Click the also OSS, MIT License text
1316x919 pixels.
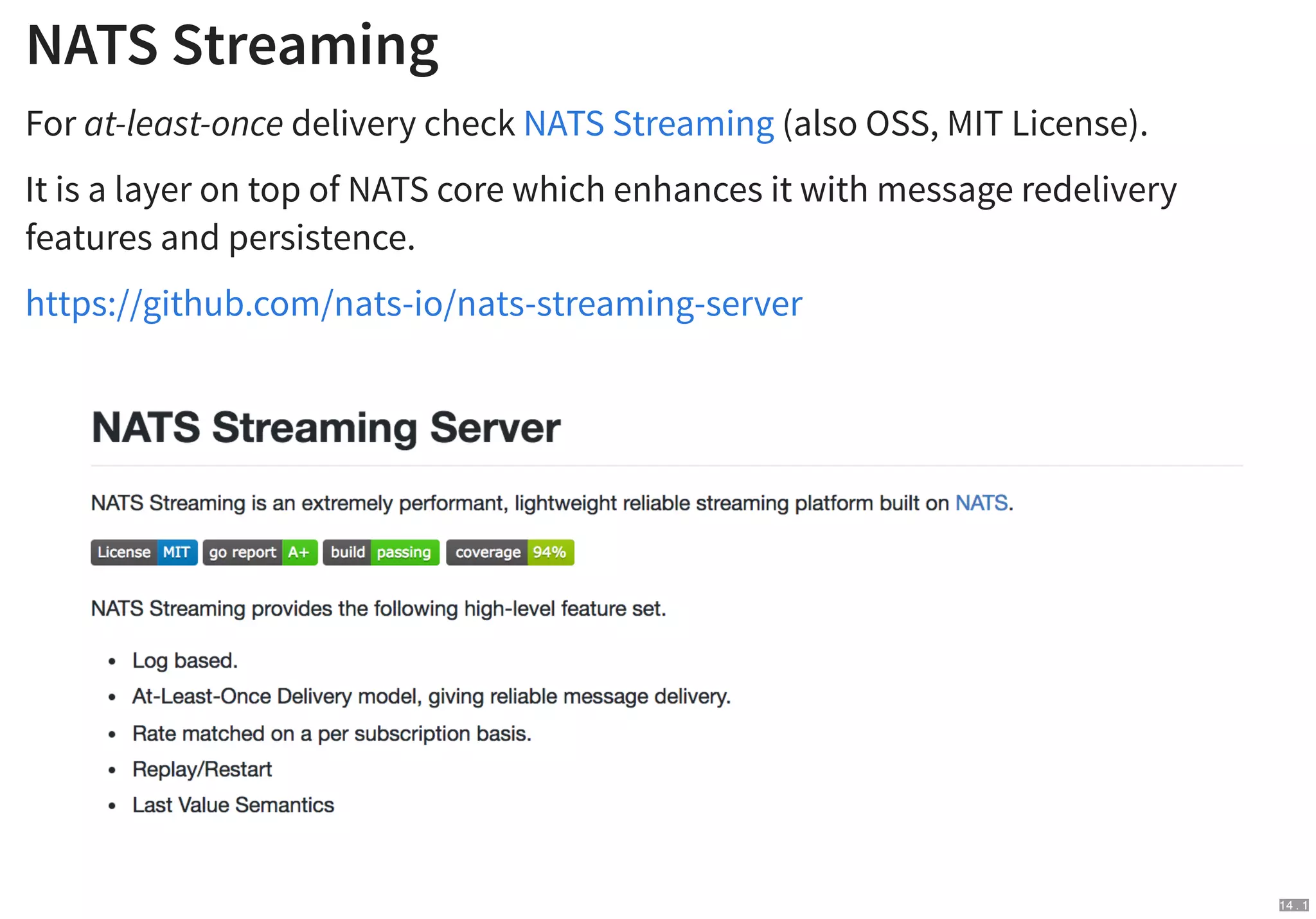(965, 123)
